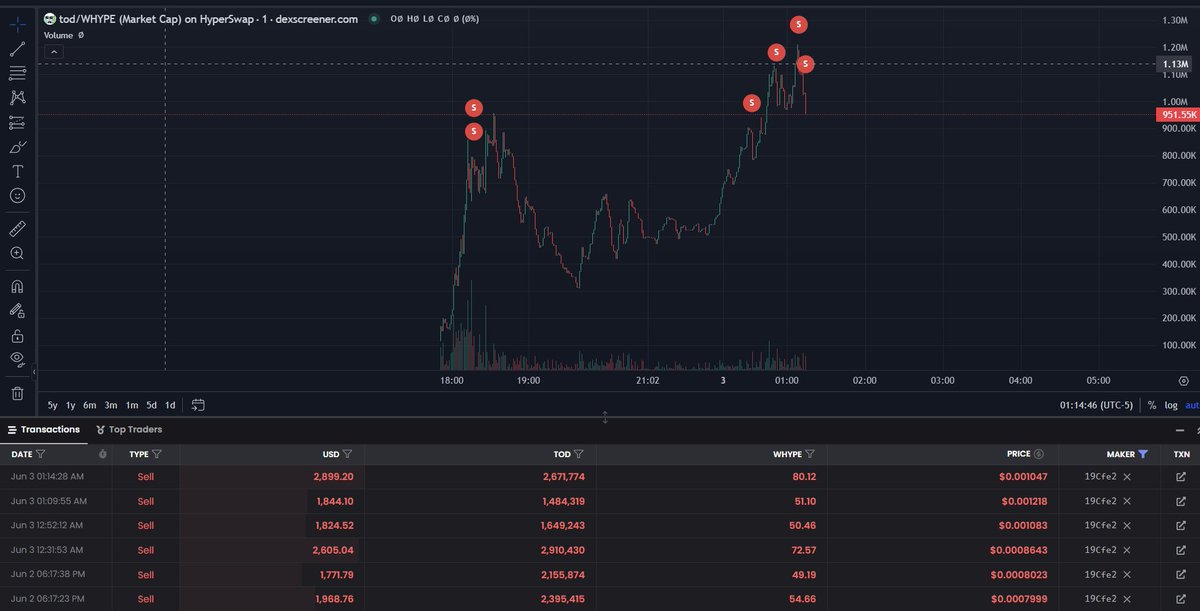Open transaction link for 12:52:12 AM sell

1181,525
